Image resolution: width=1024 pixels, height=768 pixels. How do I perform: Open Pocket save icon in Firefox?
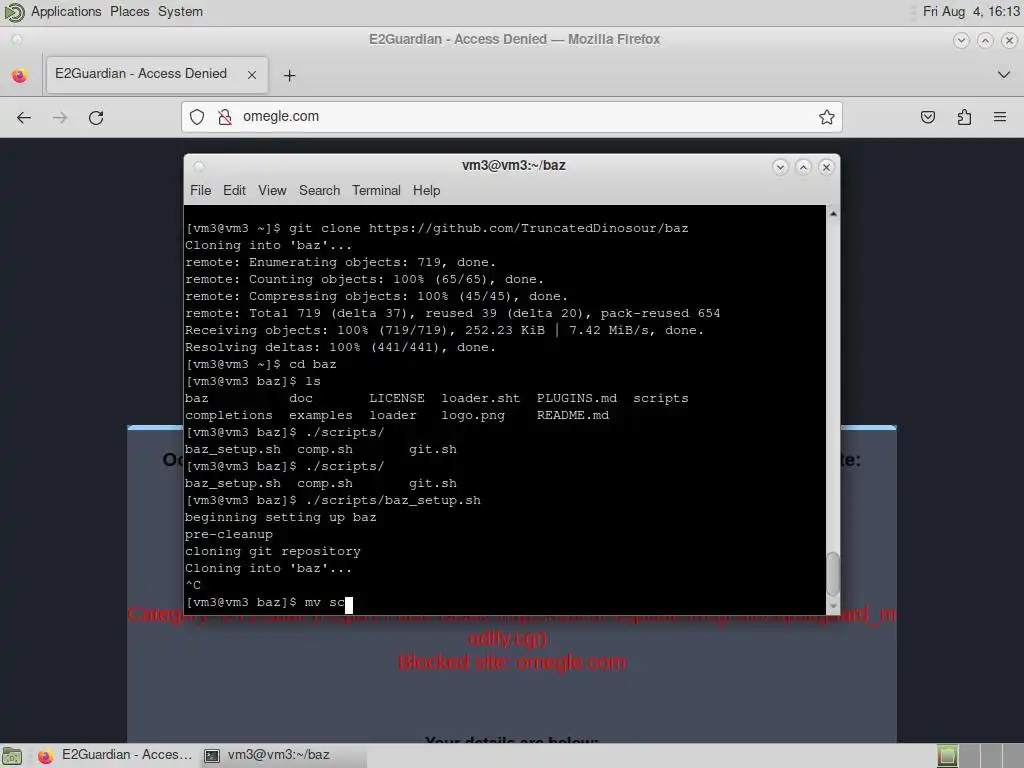[927, 118]
